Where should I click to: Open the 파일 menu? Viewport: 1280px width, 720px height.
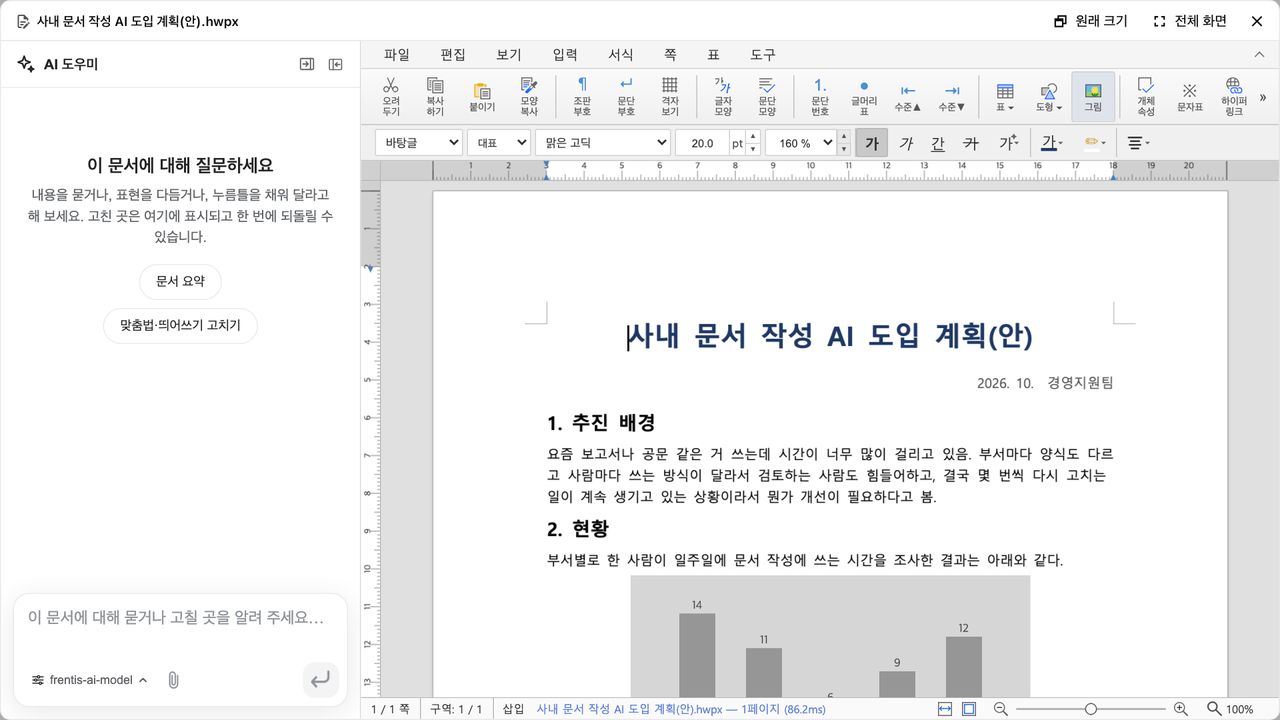(397, 55)
